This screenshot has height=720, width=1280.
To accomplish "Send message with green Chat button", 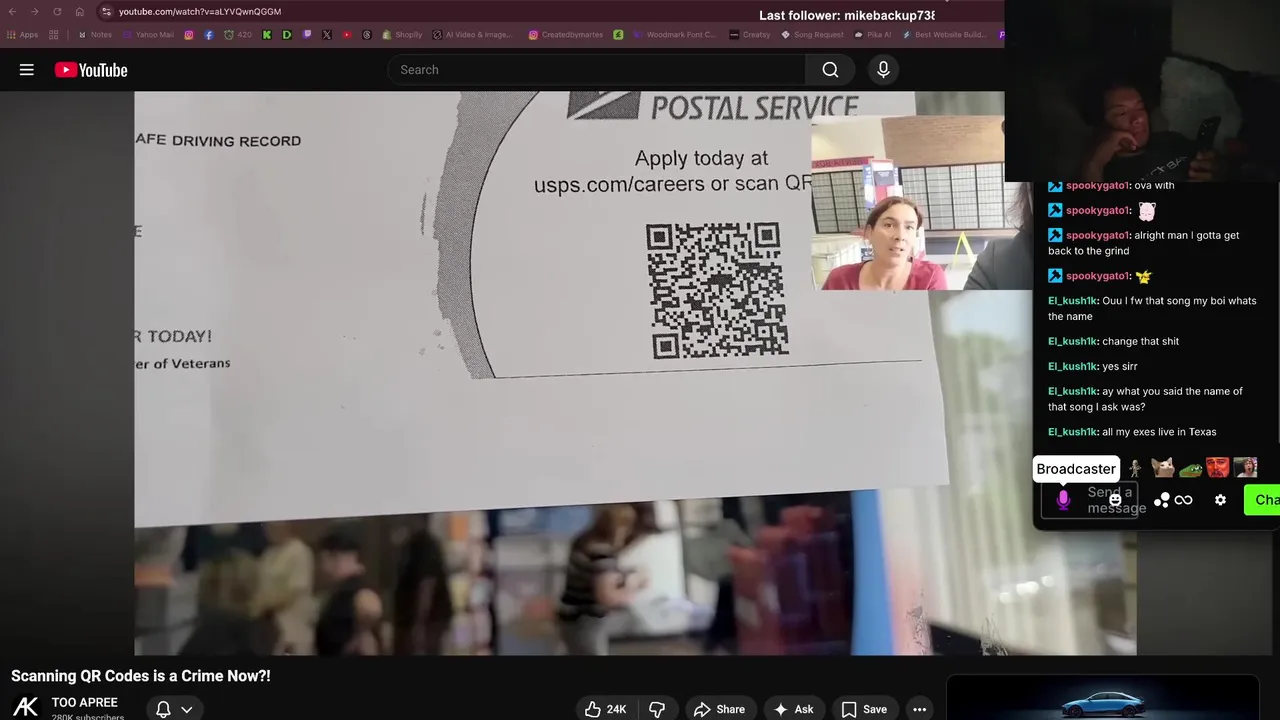I will pos(1262,500).
